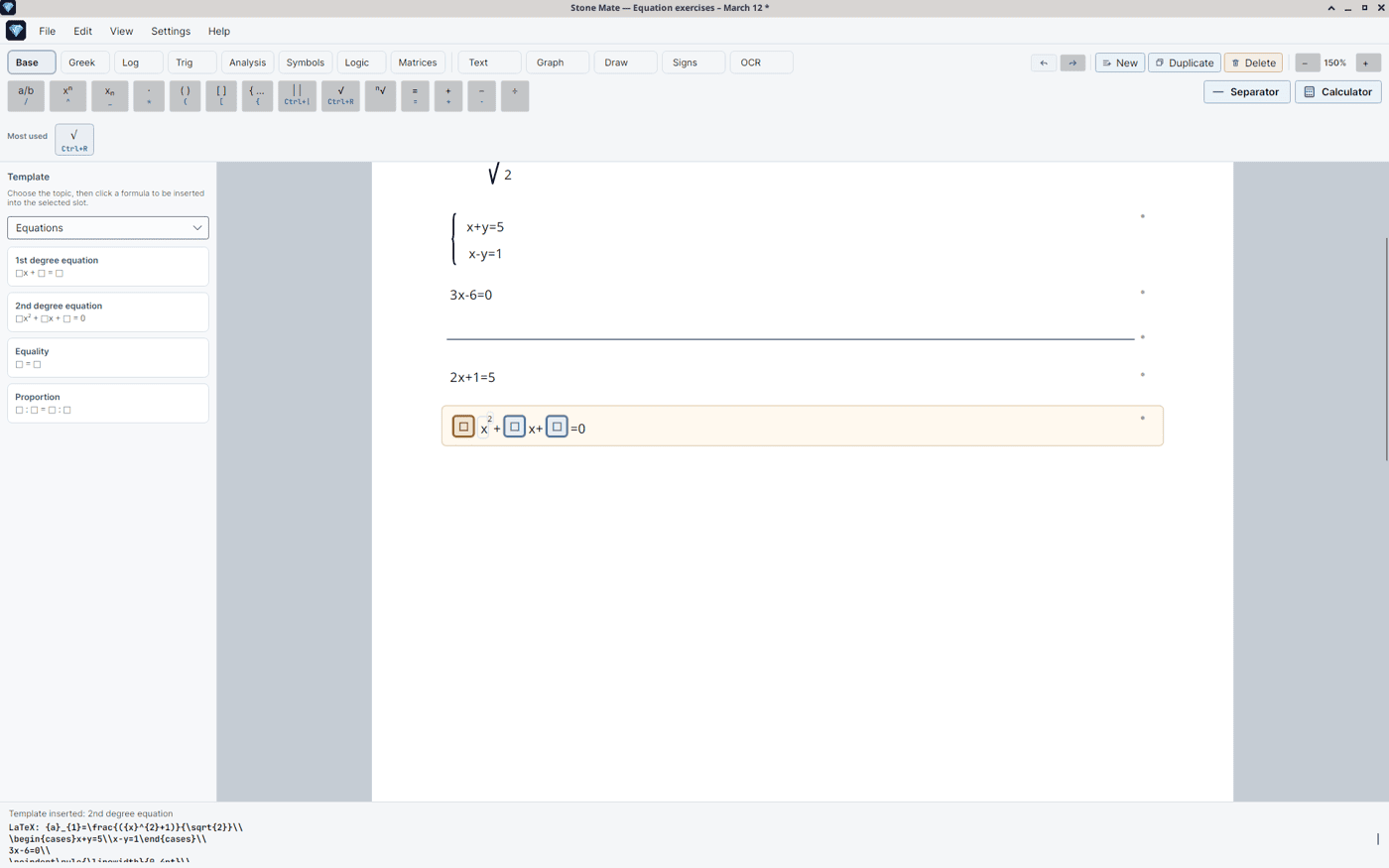
Task: Open the Settings menu
Action: point(171,31)
